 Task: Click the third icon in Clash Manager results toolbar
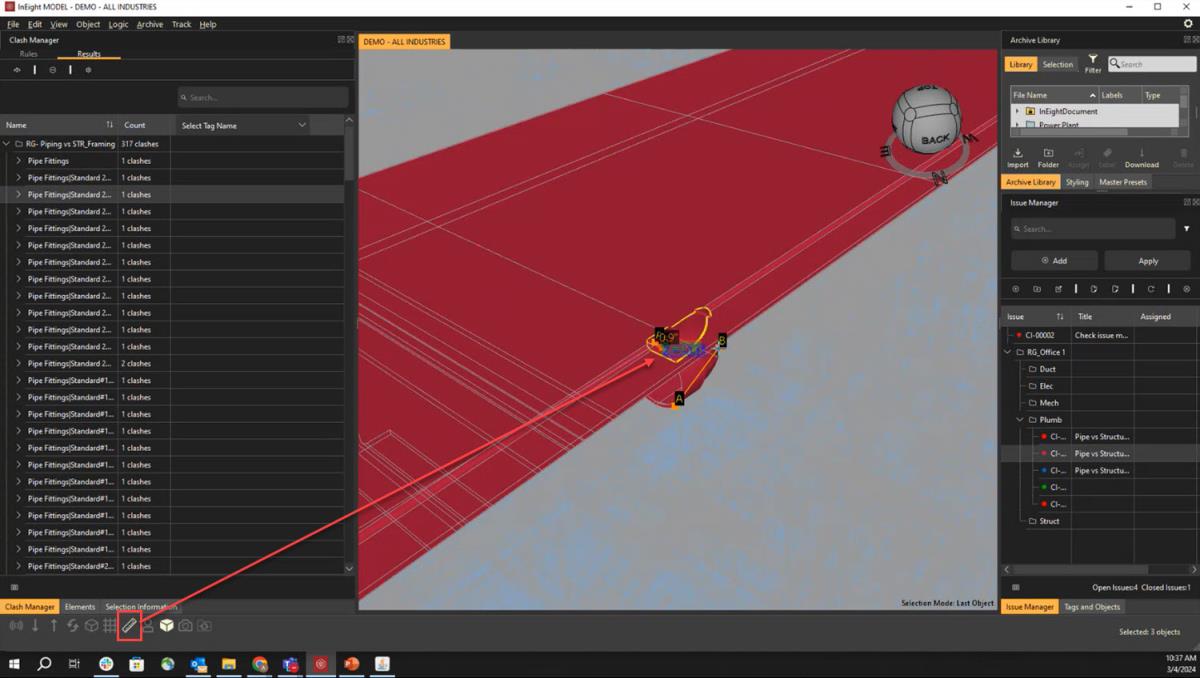pos(88,70)
